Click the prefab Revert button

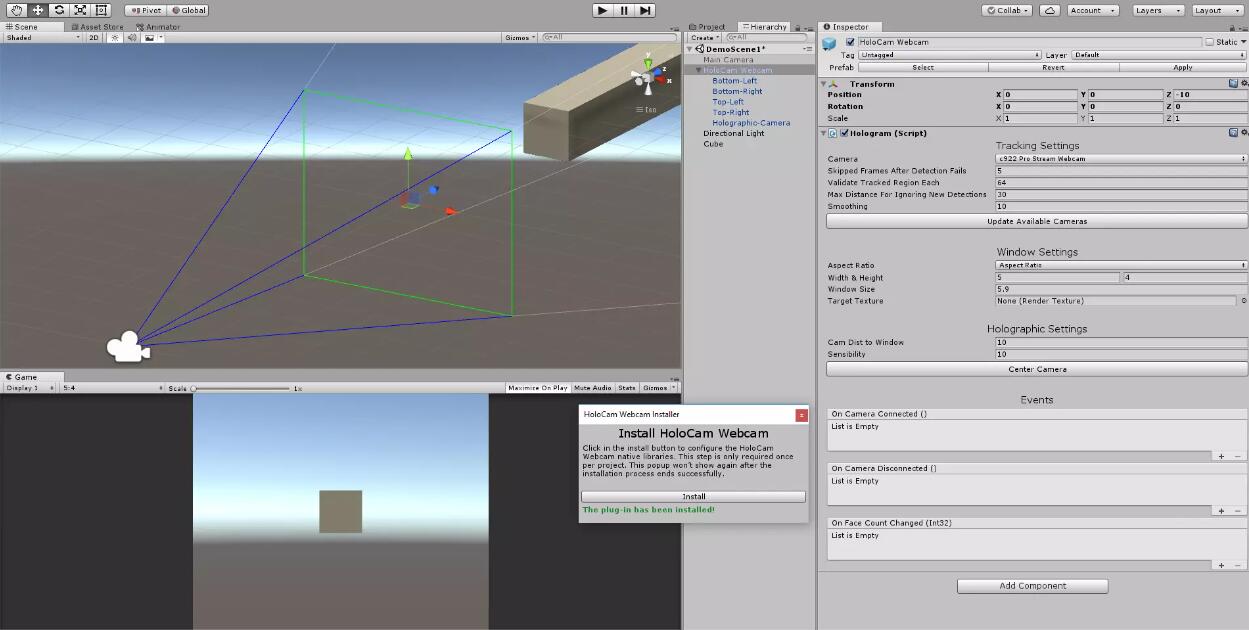coord(1053,67)
